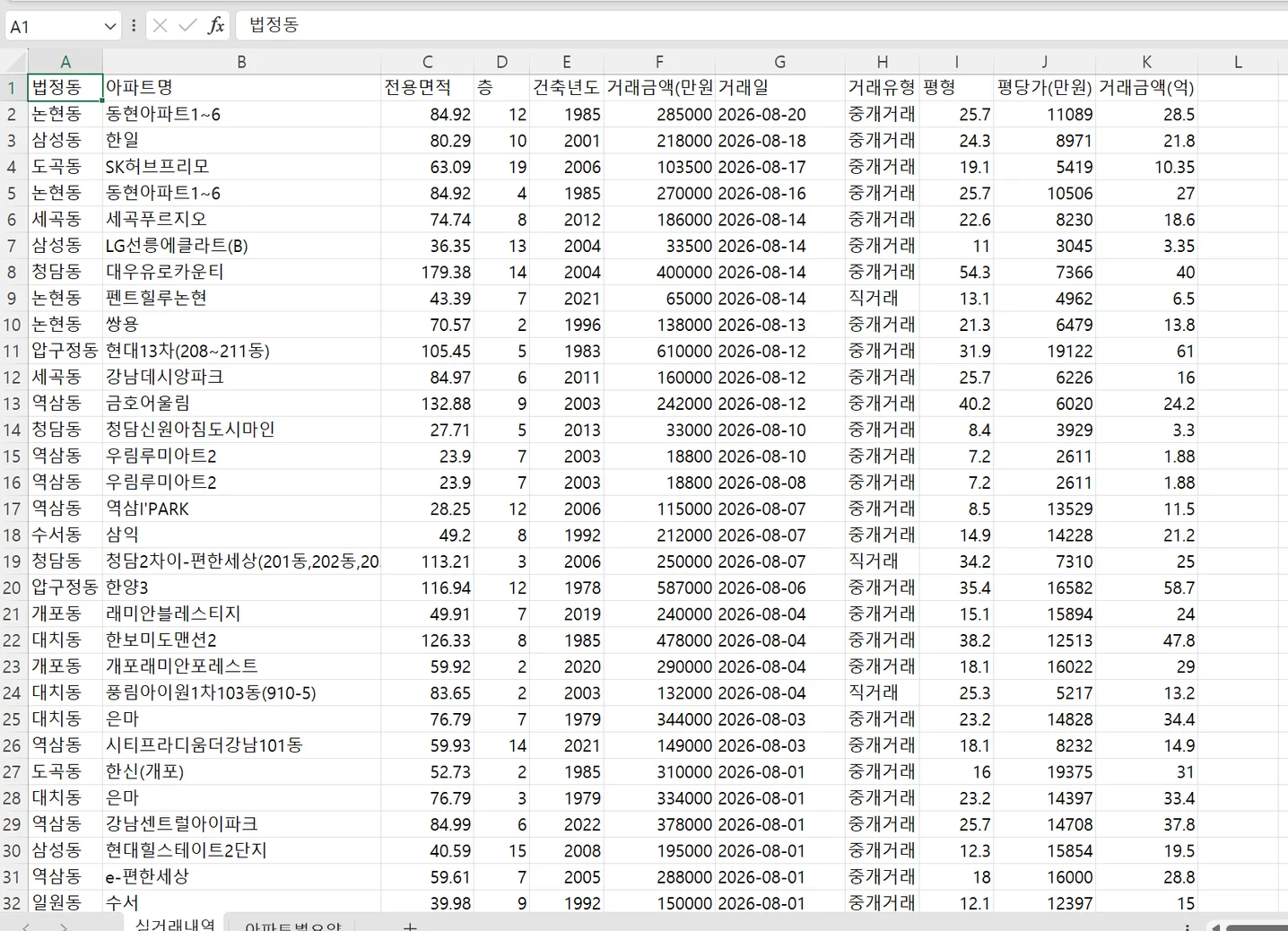Viewport: 1288px width, 931px height.
Task: Select column H header
Action: tap(883, 62)
